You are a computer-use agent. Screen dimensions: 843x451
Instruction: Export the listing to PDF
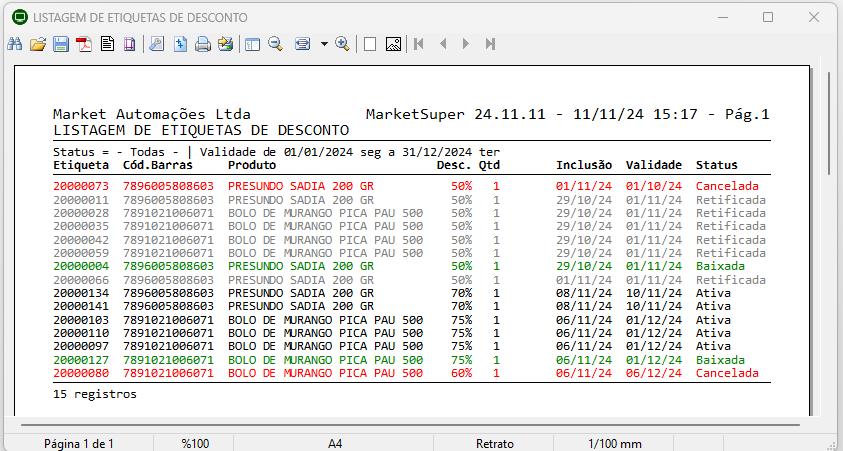click(84, 44)
